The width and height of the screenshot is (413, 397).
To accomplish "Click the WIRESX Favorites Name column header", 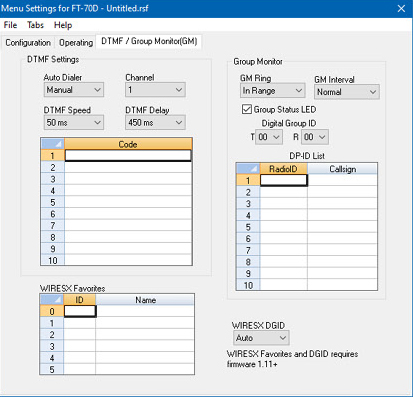I will (145, 300).
